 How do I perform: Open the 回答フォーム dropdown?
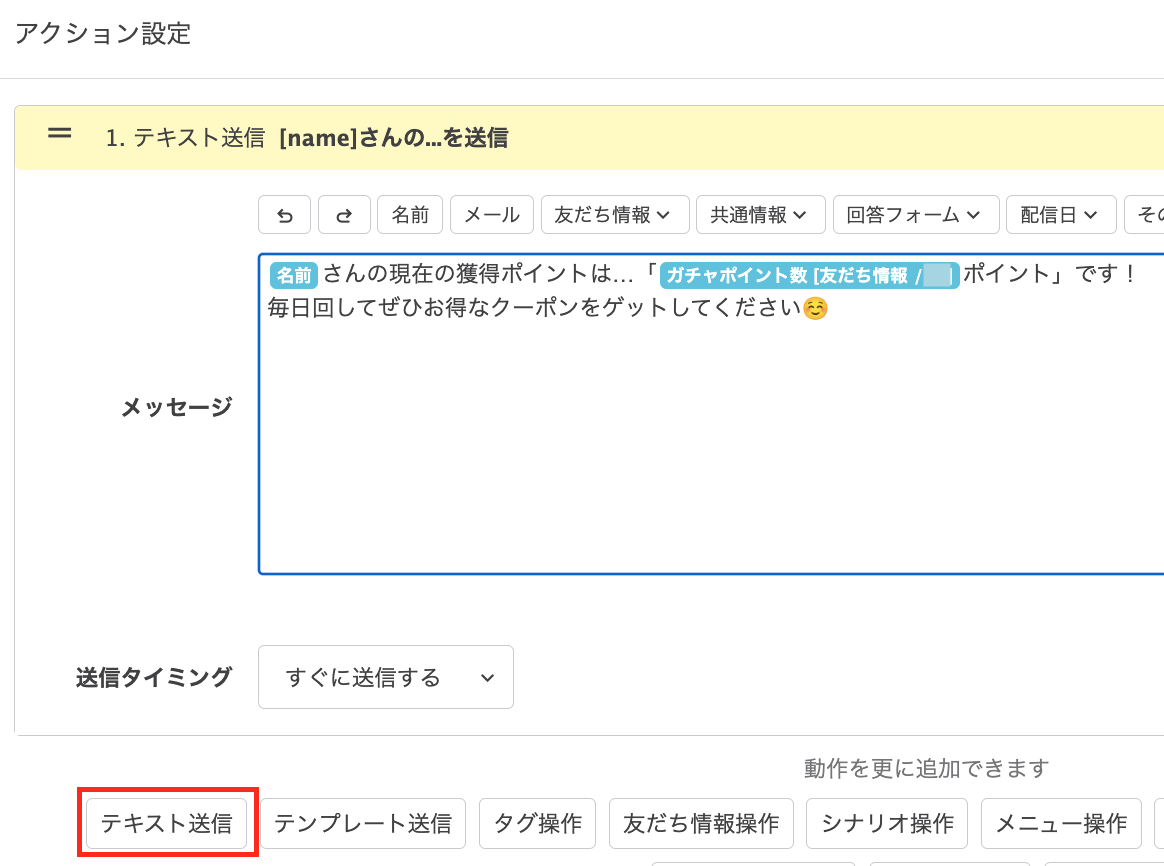point(915,214)
